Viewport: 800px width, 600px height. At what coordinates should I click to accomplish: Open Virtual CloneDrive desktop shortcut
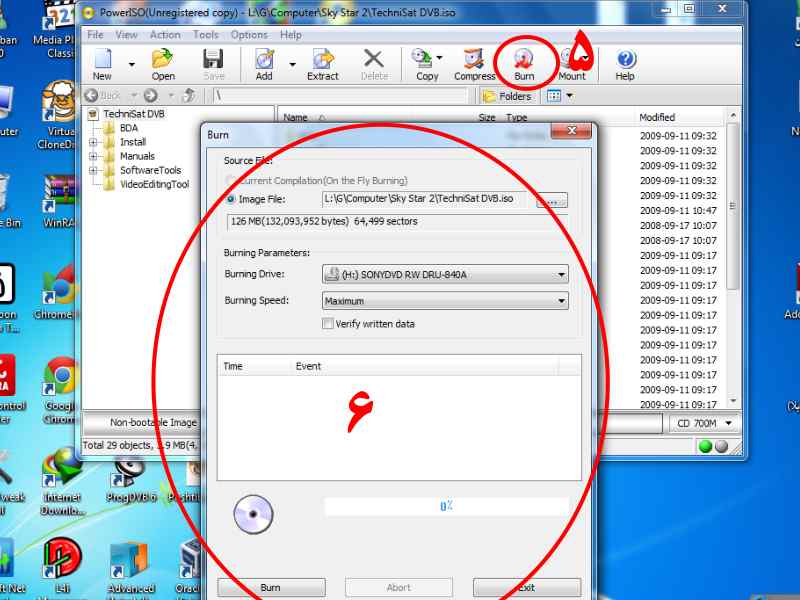(x=58, y=115)
